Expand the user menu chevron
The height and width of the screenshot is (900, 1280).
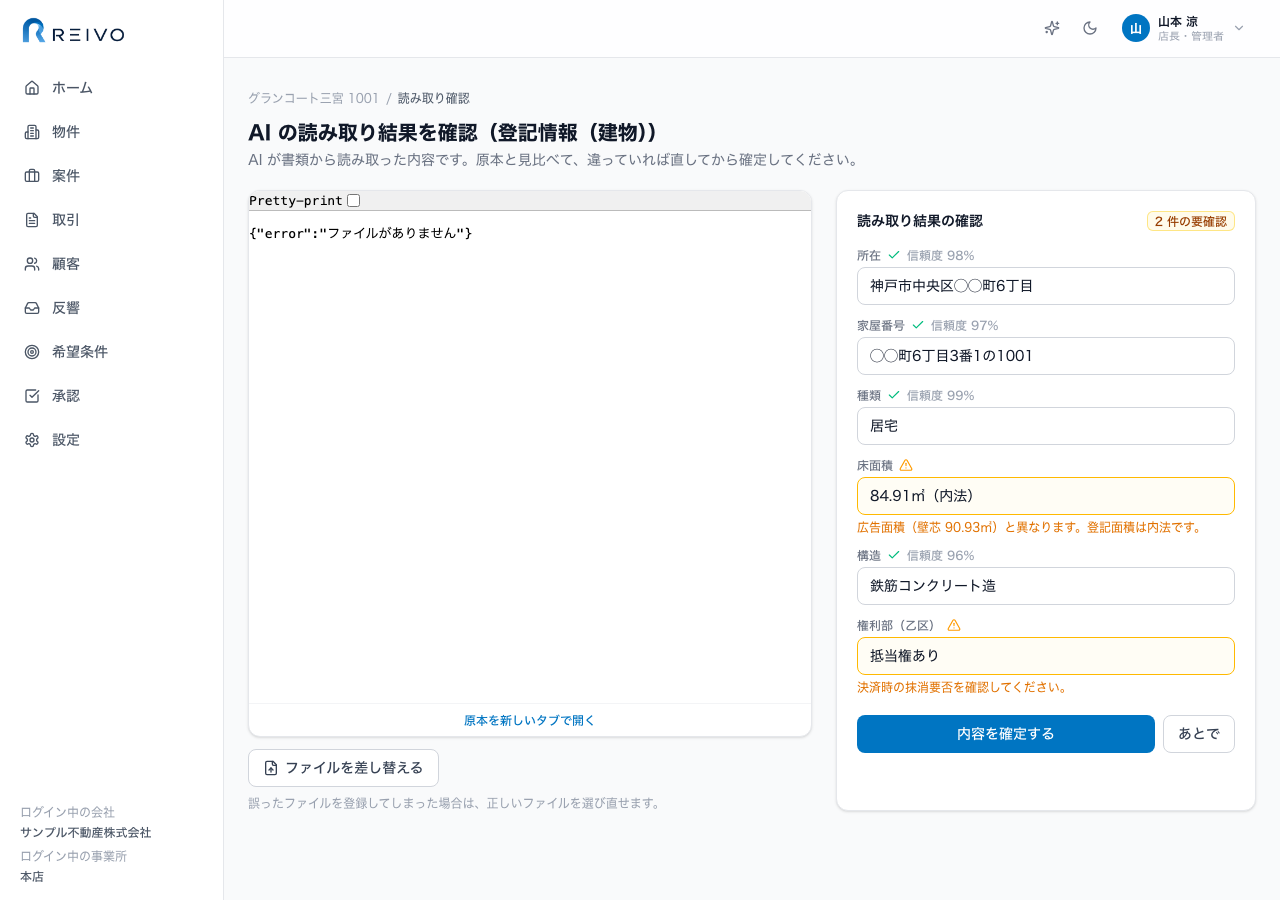pyautogui.click(x=1239, y=28)
